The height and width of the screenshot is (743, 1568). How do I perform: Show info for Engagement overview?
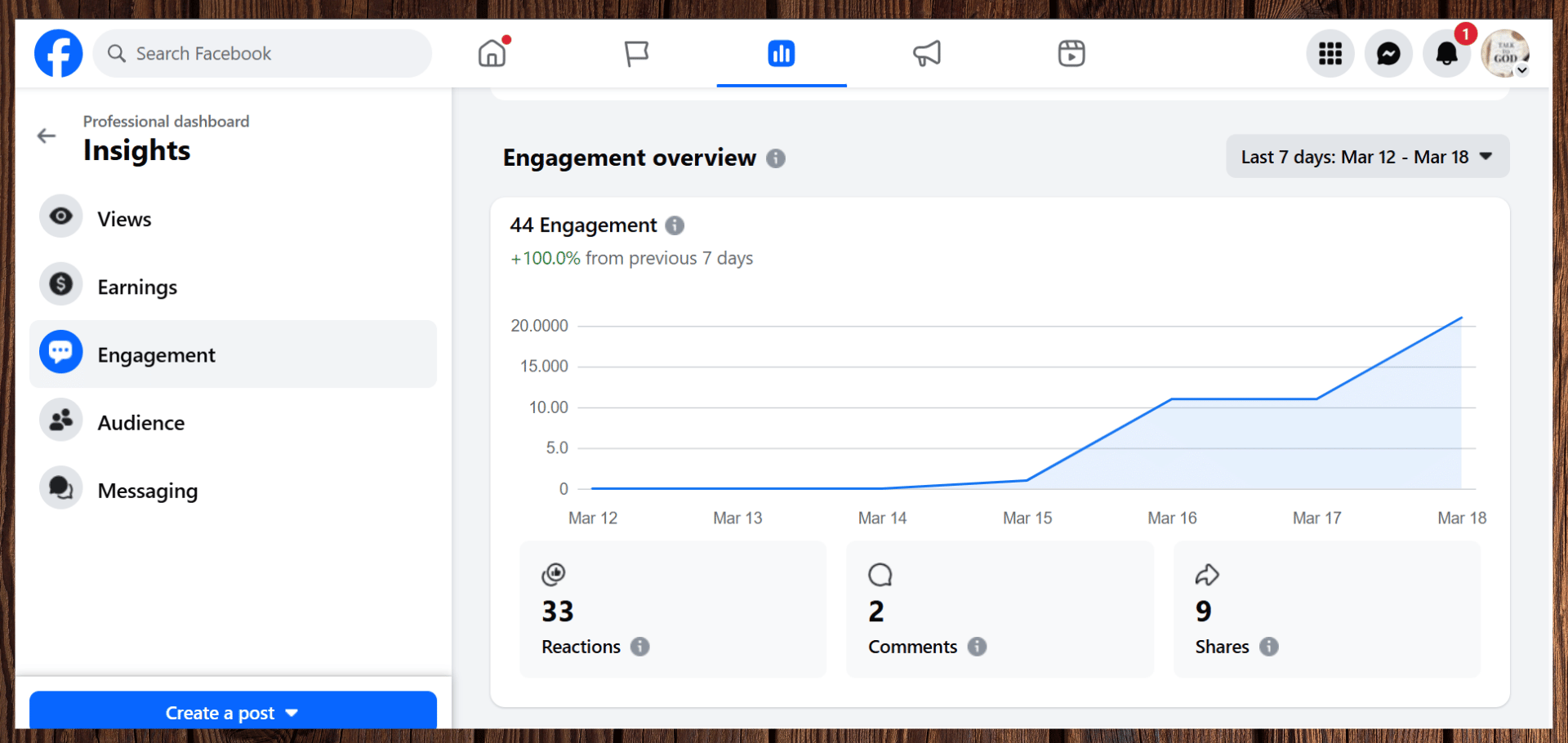point(776,158)
